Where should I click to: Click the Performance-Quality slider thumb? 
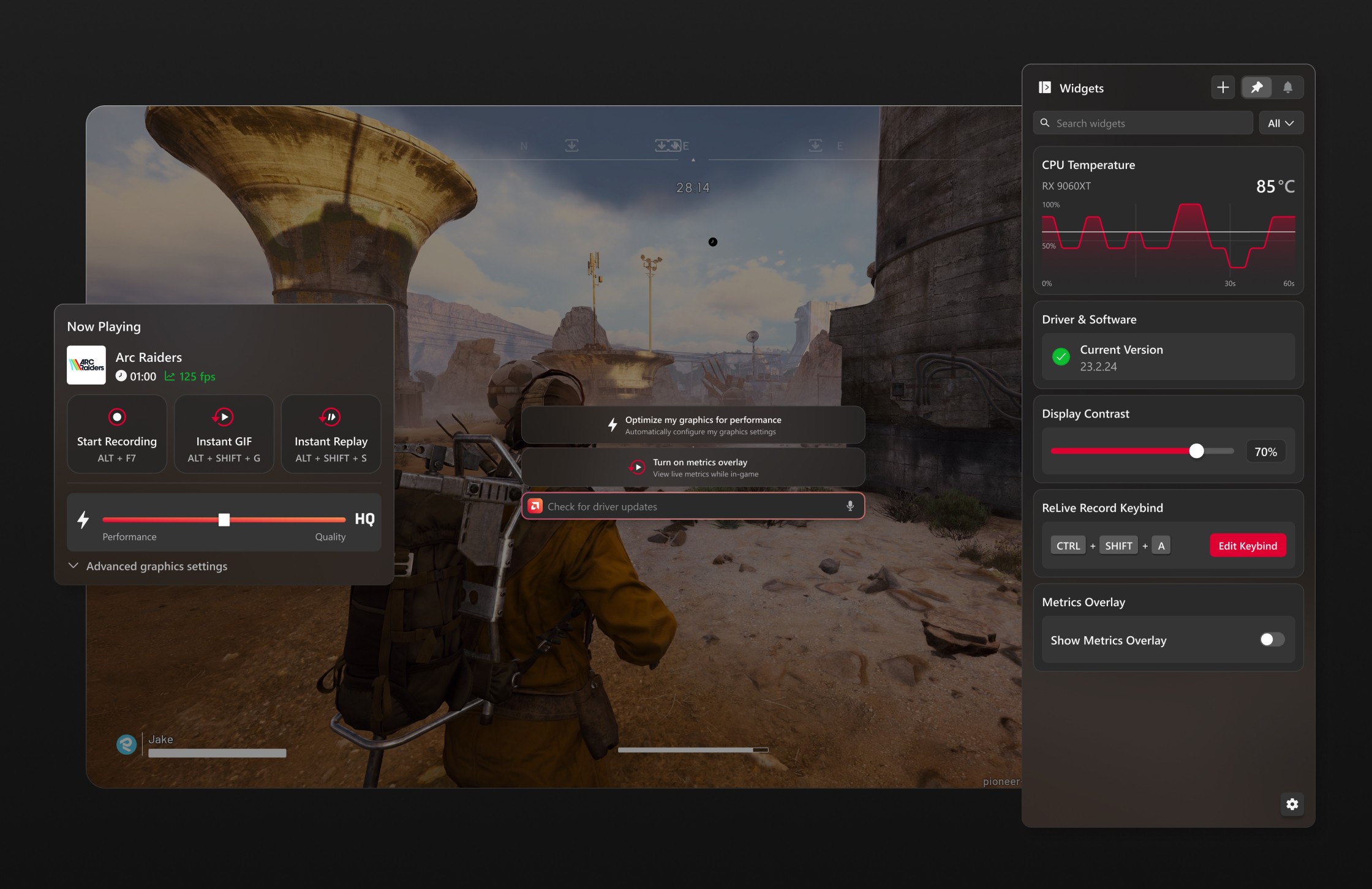[224, 520]
